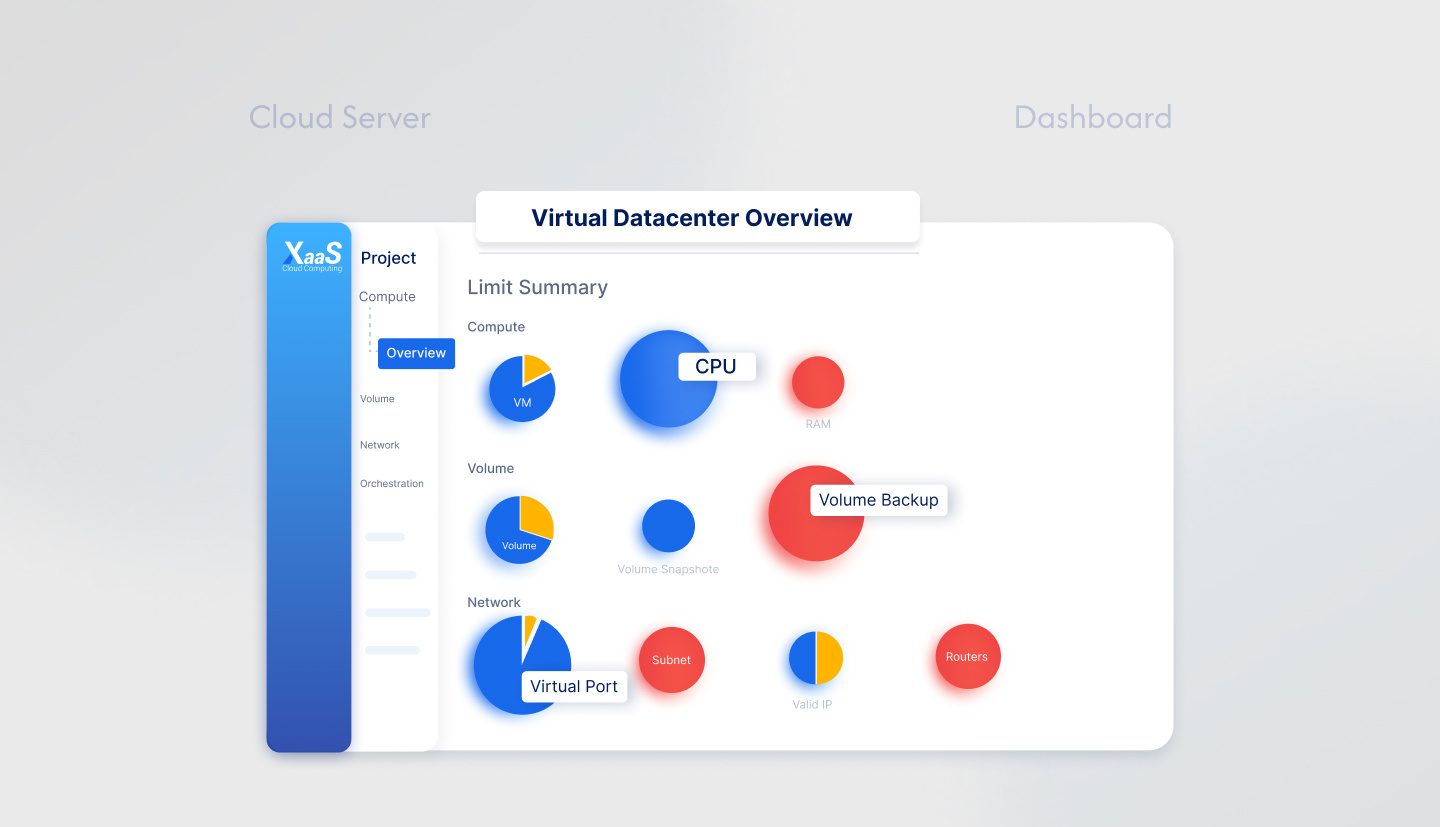The height and width of the screenshot is (827, 1440).
Task: Select Network from the sidebar
Action: click(380, 445)
